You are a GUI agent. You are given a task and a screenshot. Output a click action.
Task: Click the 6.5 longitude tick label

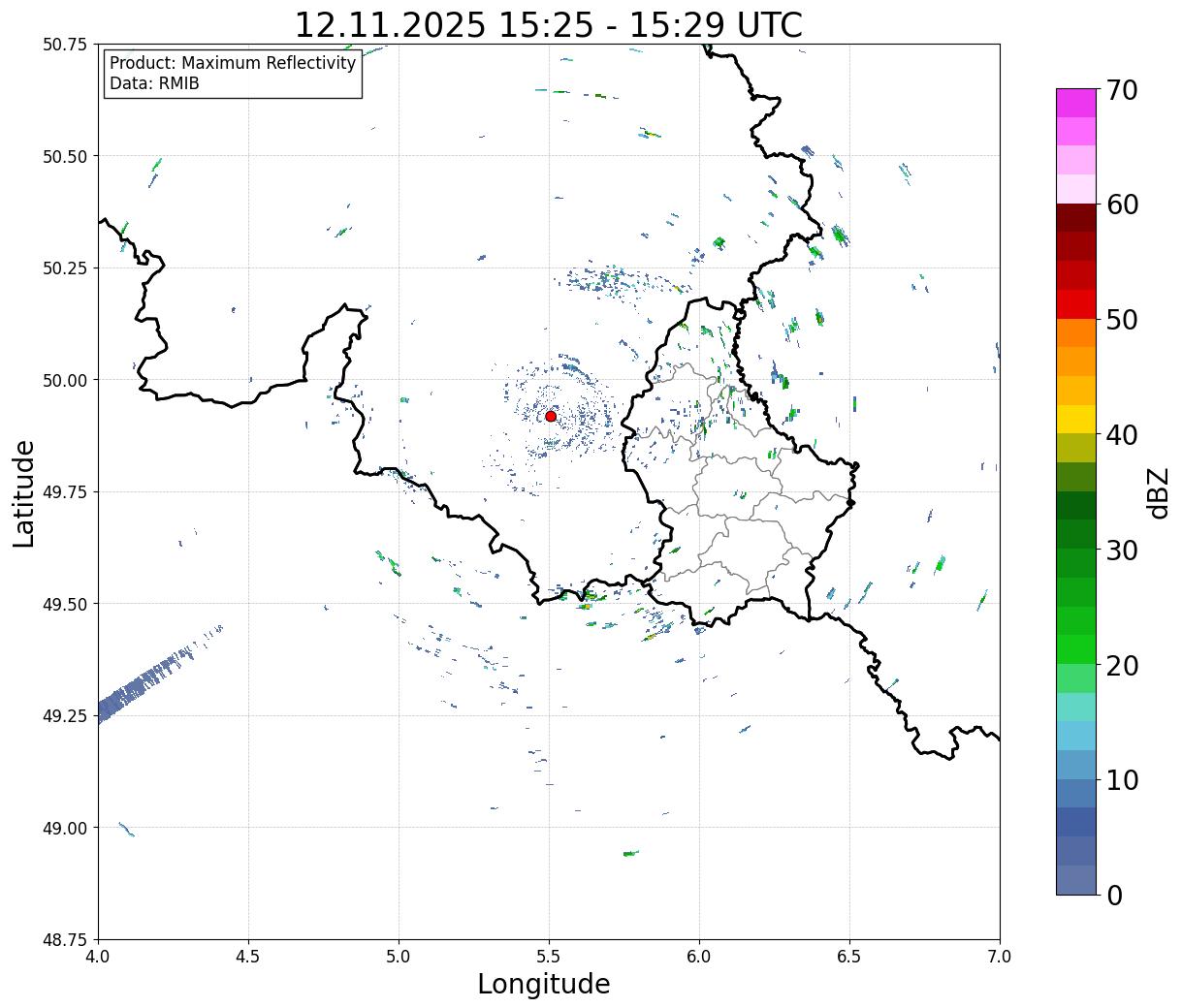click(x=849, y=956)
